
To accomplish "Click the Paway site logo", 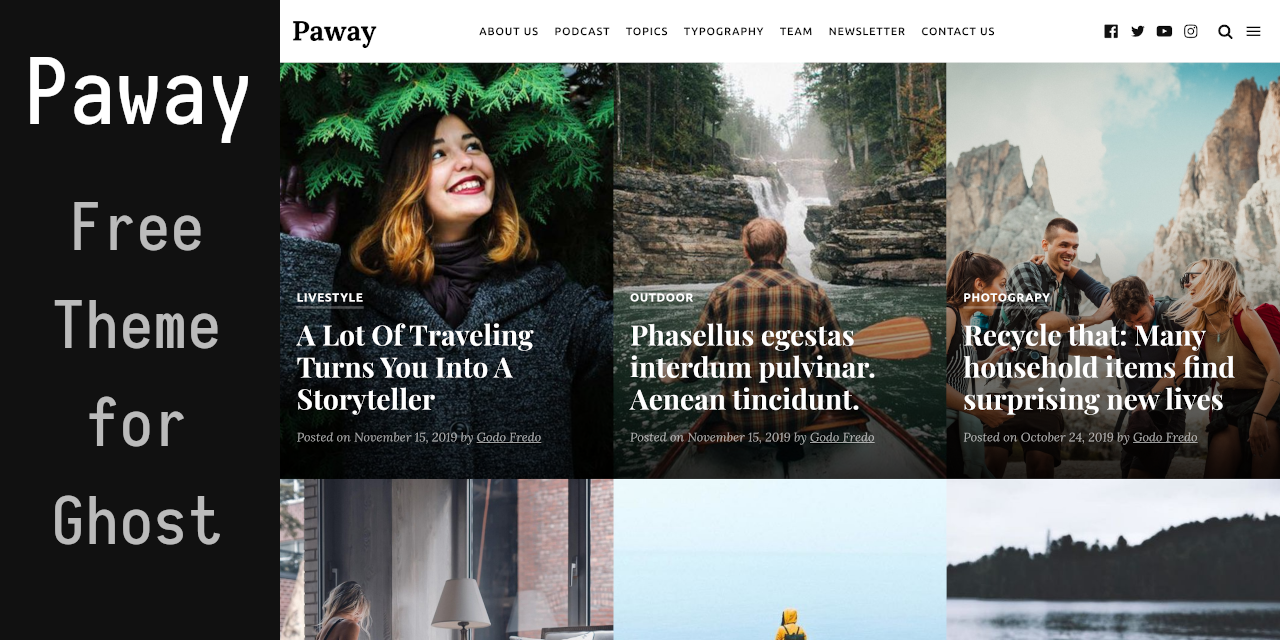I will (x=334, y=32).
